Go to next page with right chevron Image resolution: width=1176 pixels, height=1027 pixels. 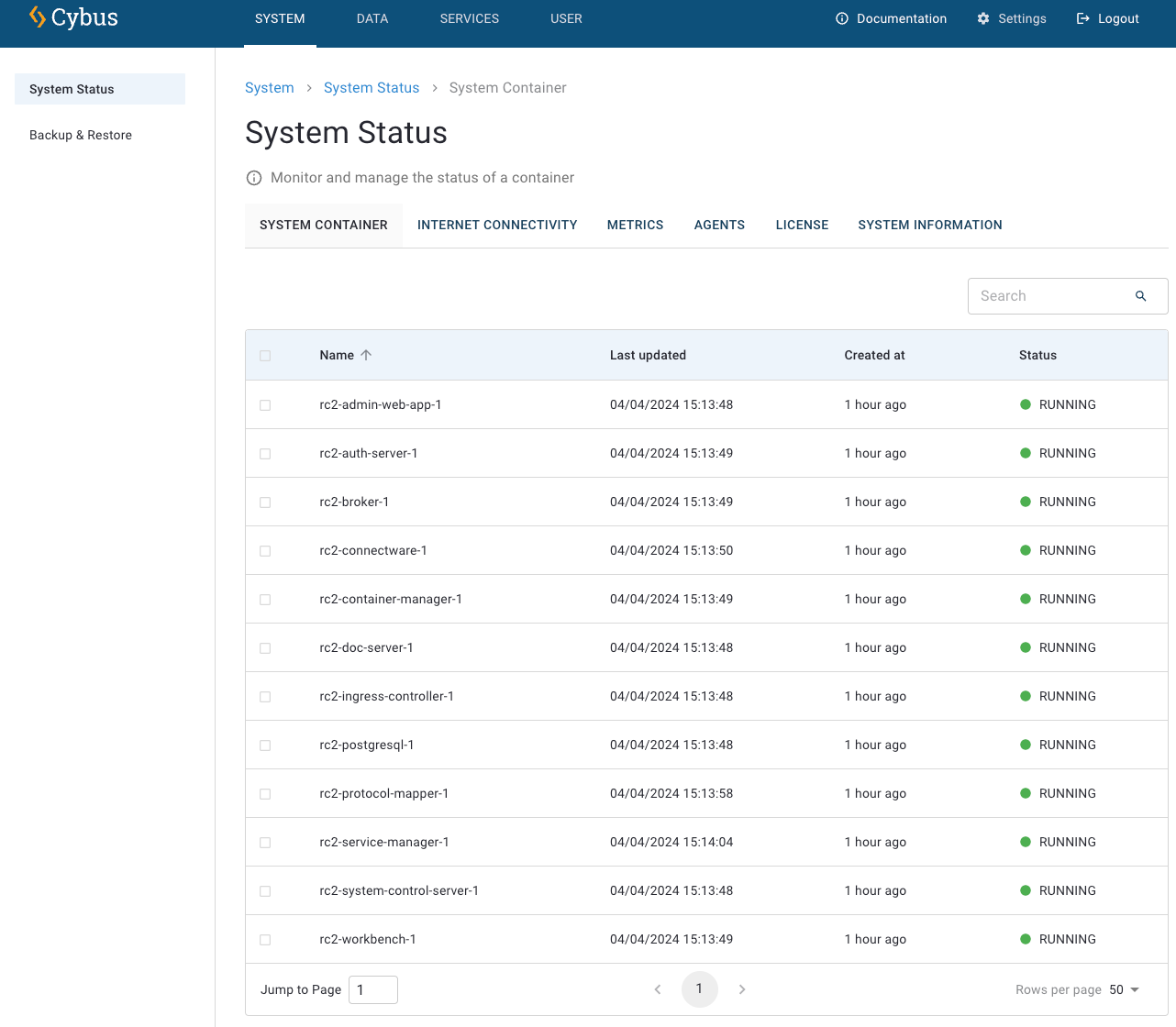pyautogui.click(x=741, y=989)
